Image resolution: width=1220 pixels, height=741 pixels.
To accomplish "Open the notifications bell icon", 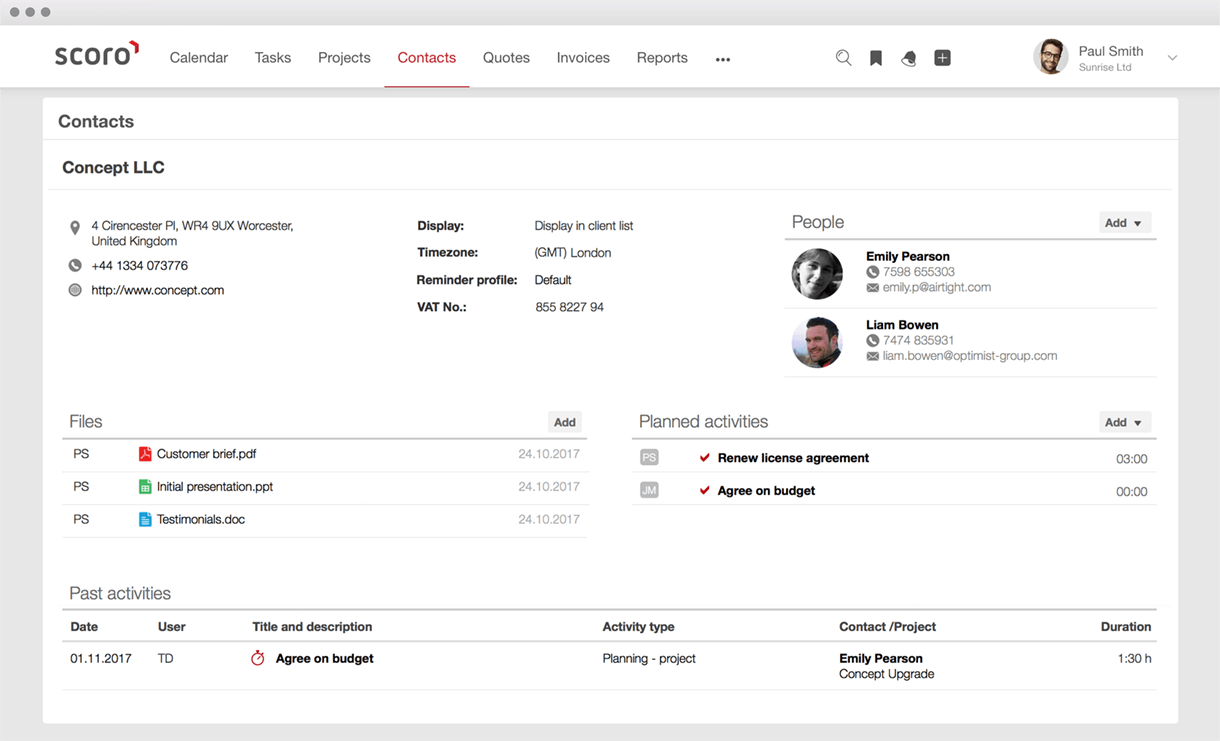I will point(908,58).
